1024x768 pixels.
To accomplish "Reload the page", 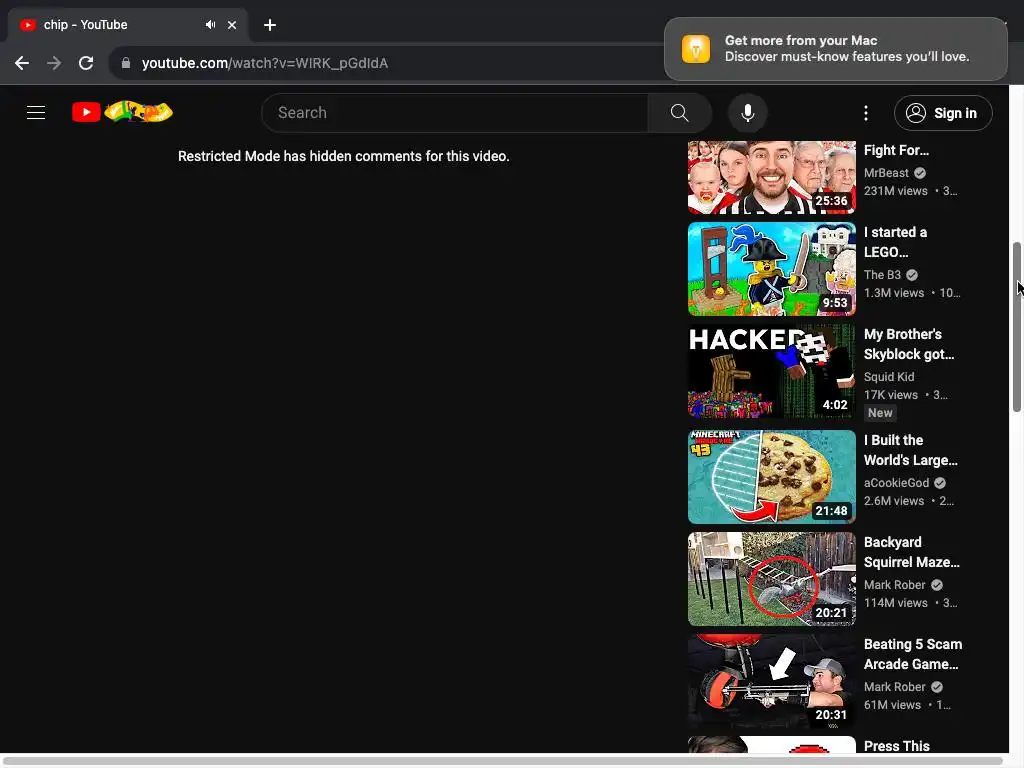I will tap(86, 63).
